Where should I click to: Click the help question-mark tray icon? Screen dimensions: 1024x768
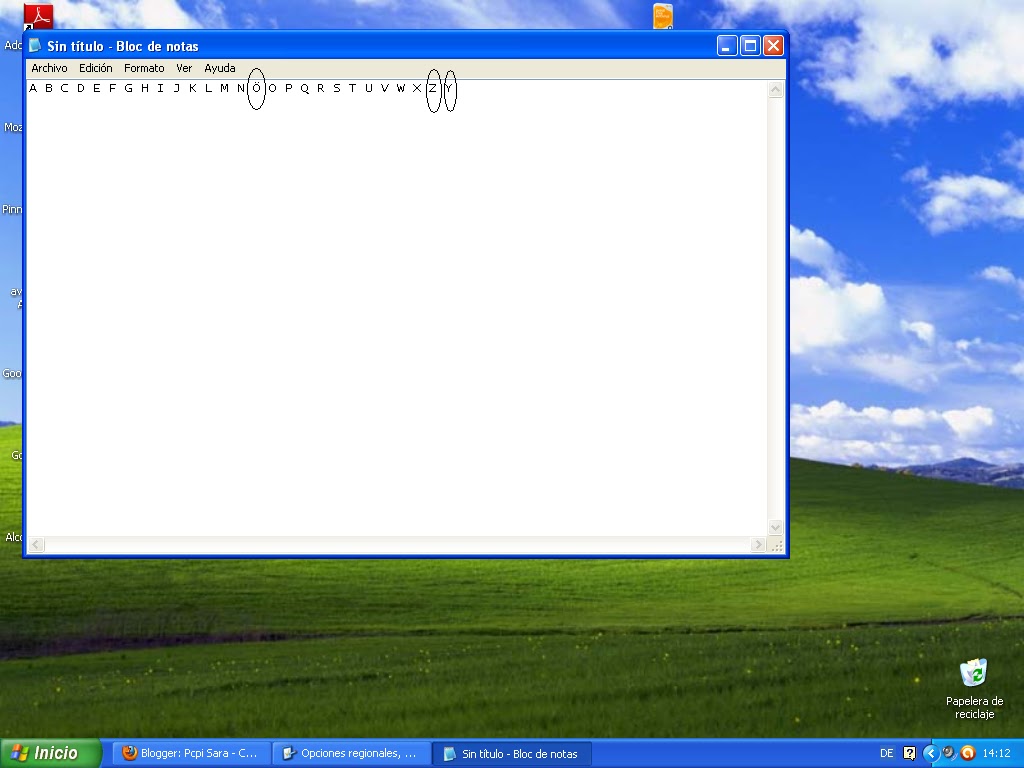click(909, 754)
